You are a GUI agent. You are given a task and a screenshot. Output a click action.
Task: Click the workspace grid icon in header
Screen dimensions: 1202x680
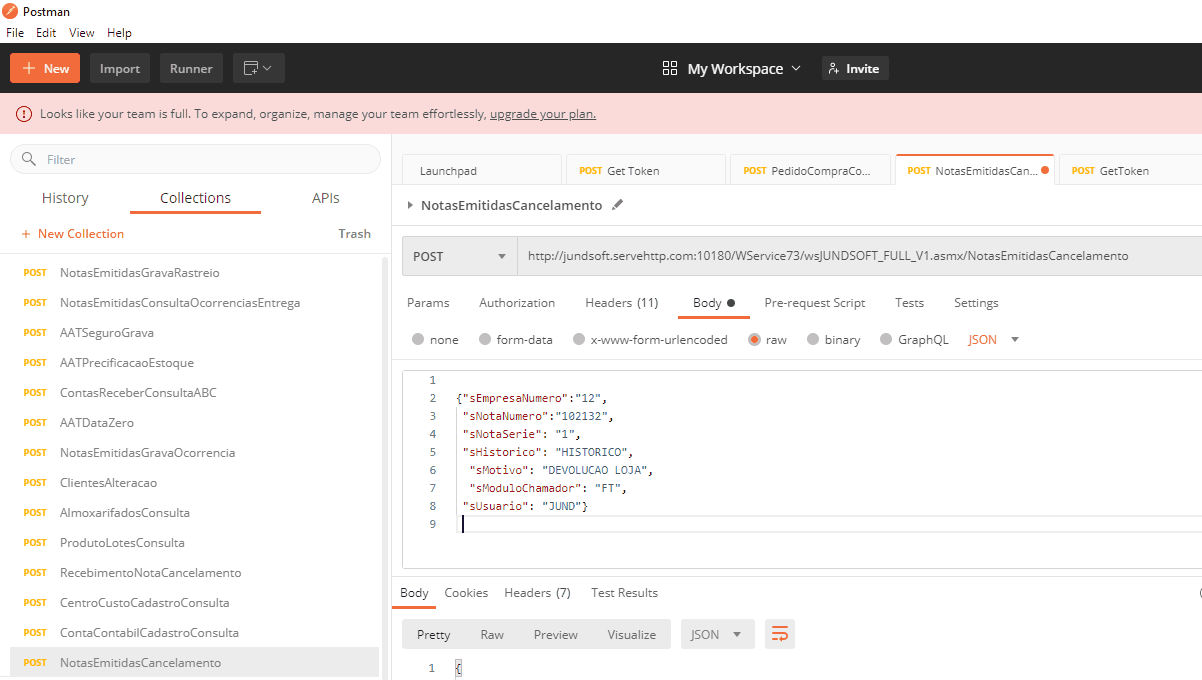[670, 68]
